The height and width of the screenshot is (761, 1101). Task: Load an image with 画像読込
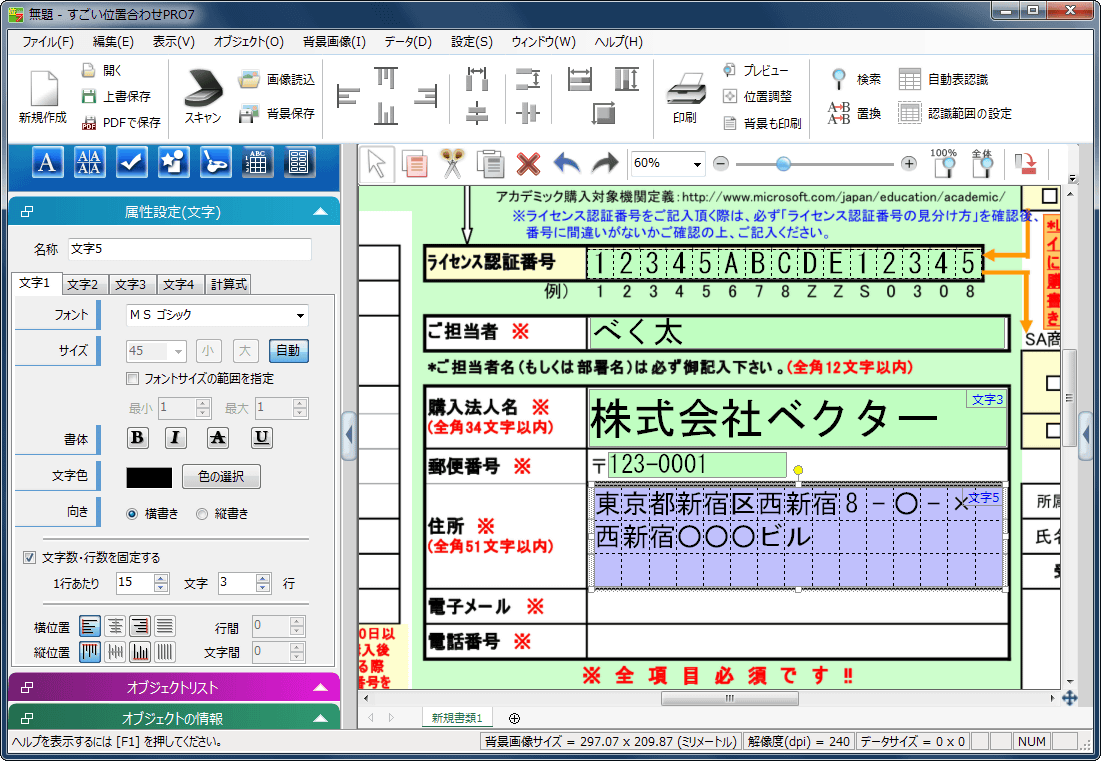tap(276, 79)
